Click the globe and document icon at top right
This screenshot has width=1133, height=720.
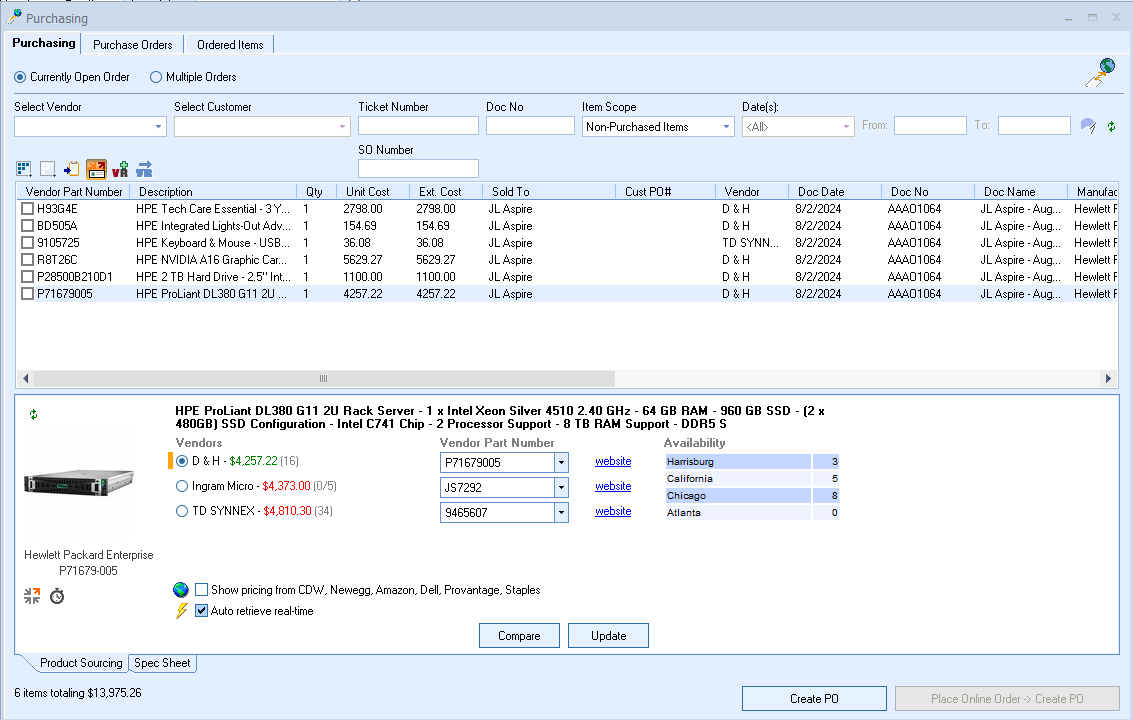[x=1101, y=73]
